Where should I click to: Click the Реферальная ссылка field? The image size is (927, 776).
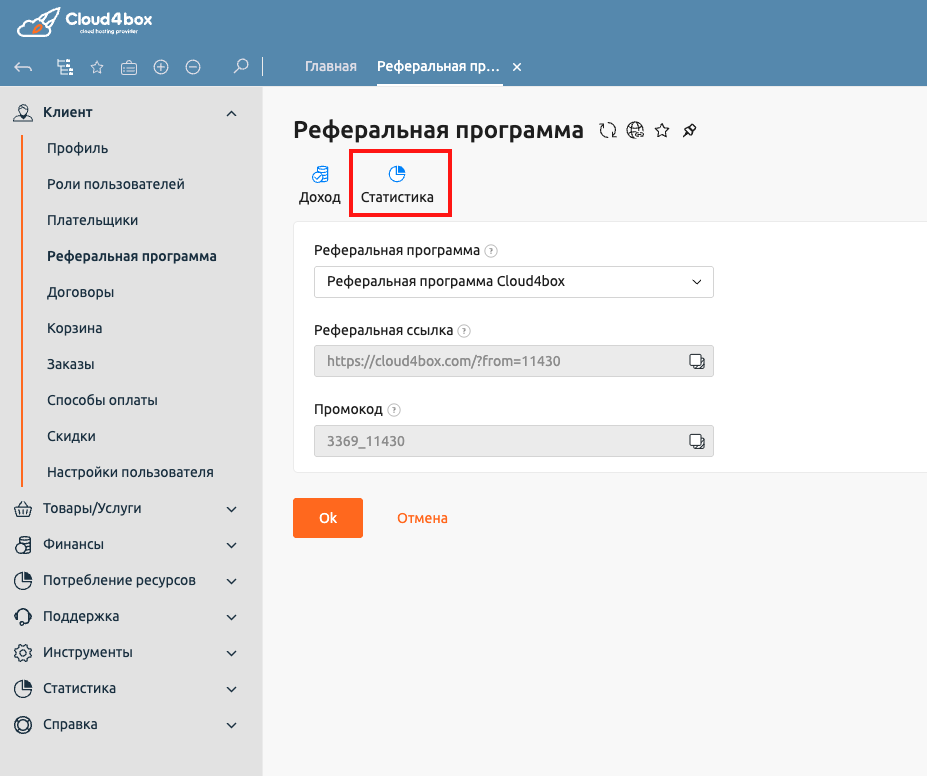[495, 361]
